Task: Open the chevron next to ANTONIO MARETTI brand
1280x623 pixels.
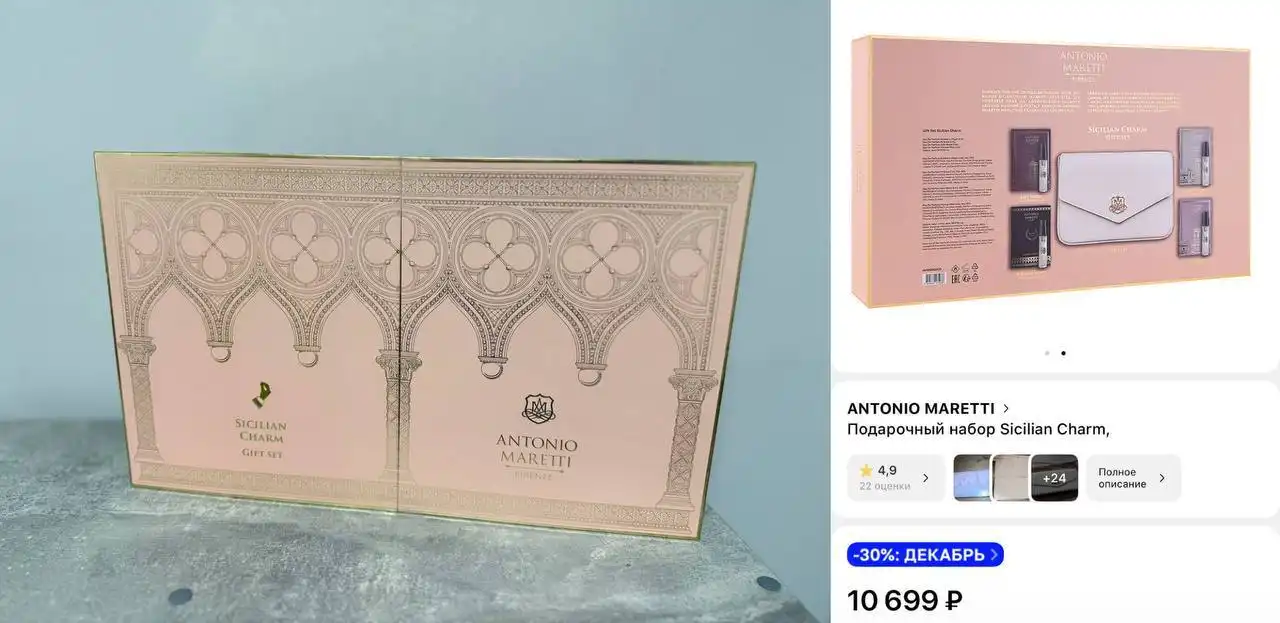Action: tap(1006, 408)
